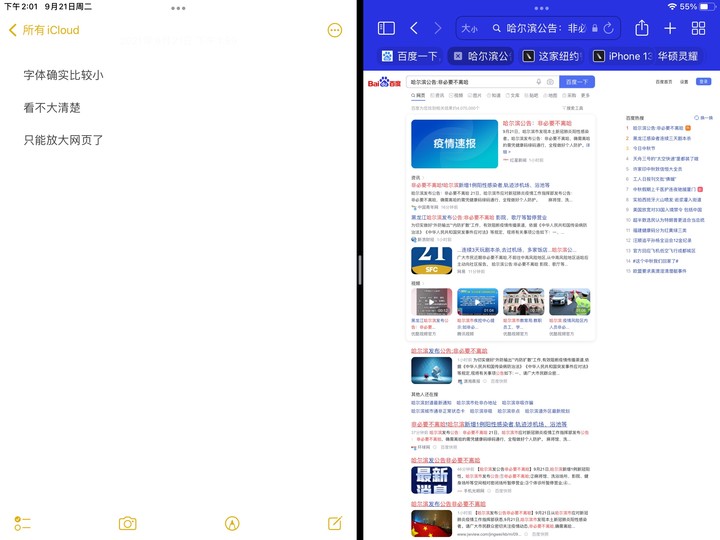Viewport: 720px width, 540px height.
Task: Tap the camera icon in Notes
Action: [127, 523]
